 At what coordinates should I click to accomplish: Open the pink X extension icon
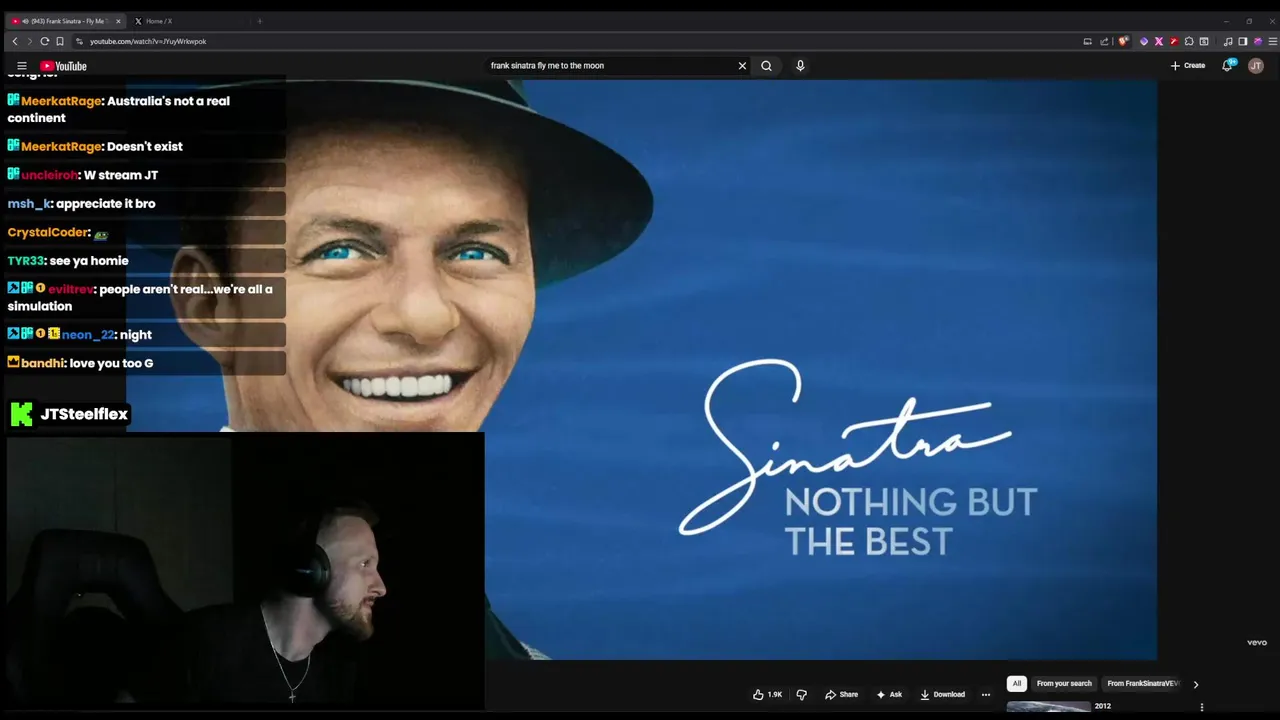(1159, 41)
